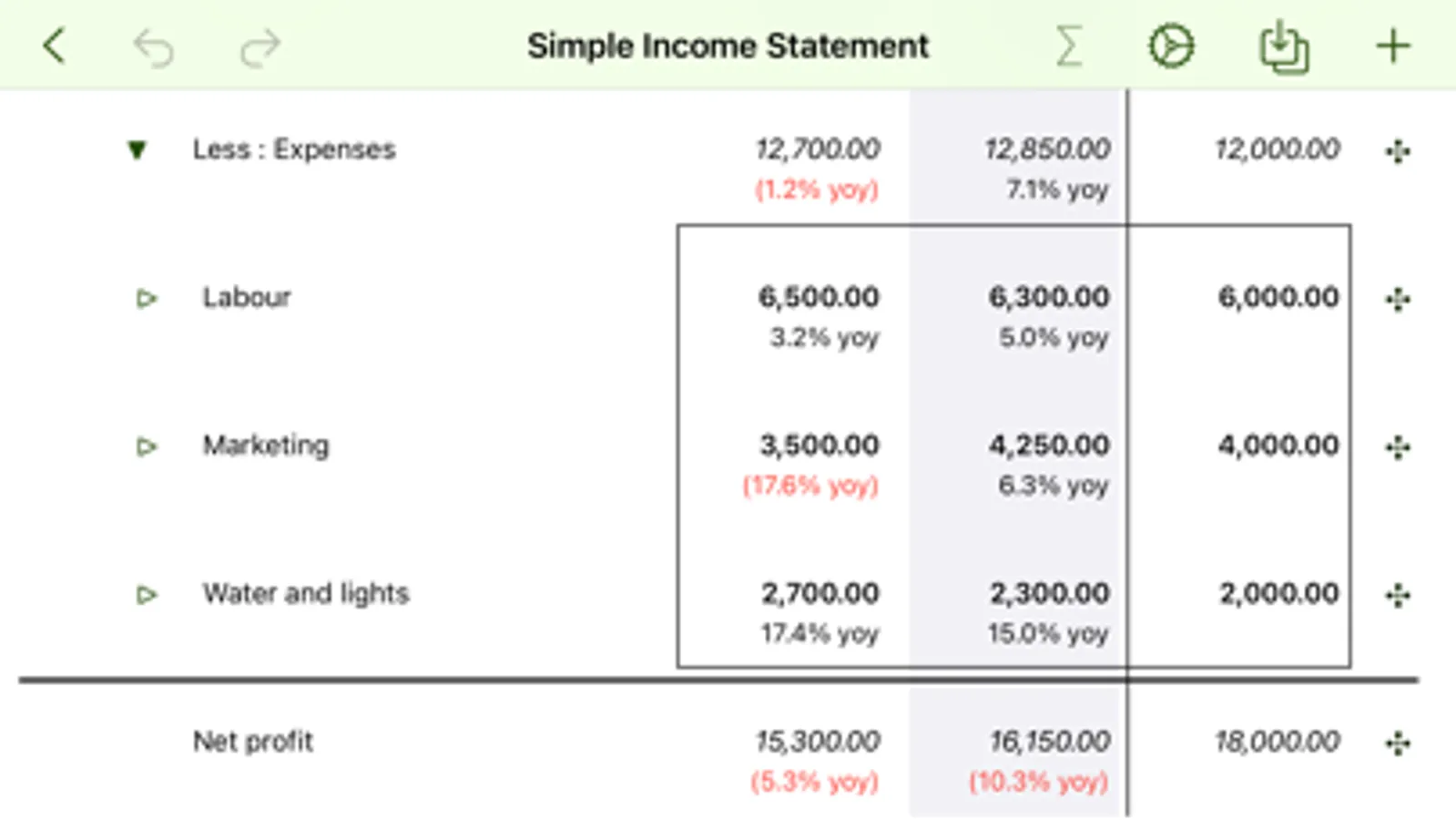The image size is (1456, 820).
Task: Open the sigma summary functions
Action: tap(1069, 46)
